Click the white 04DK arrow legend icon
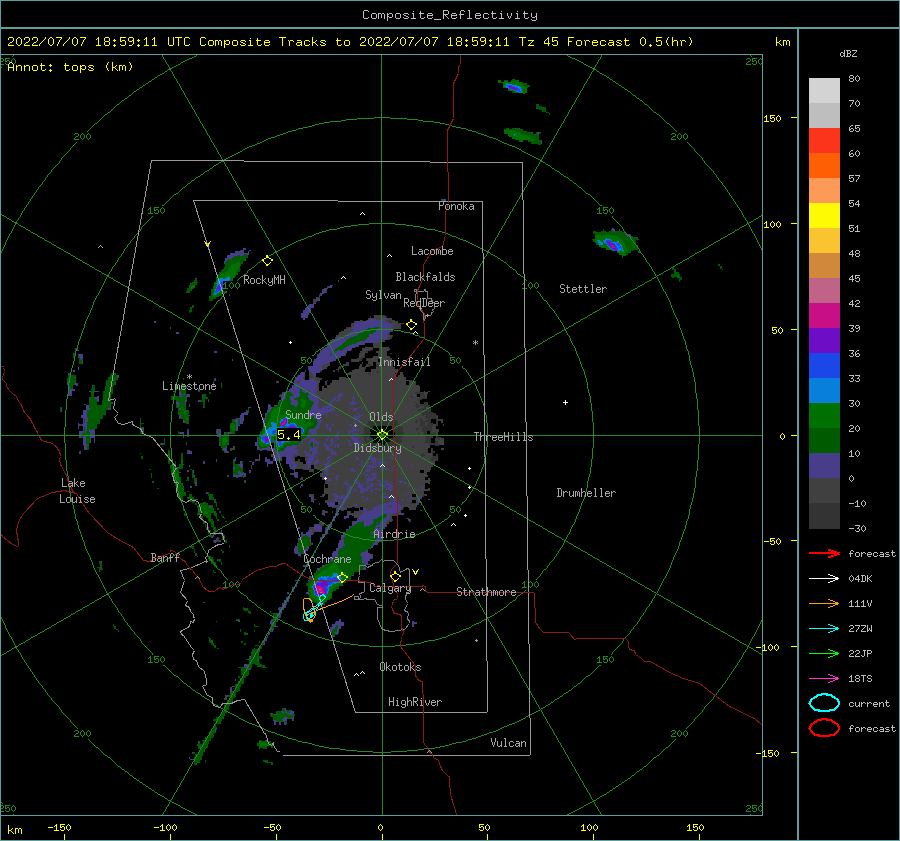 click(x=824, y=578)
